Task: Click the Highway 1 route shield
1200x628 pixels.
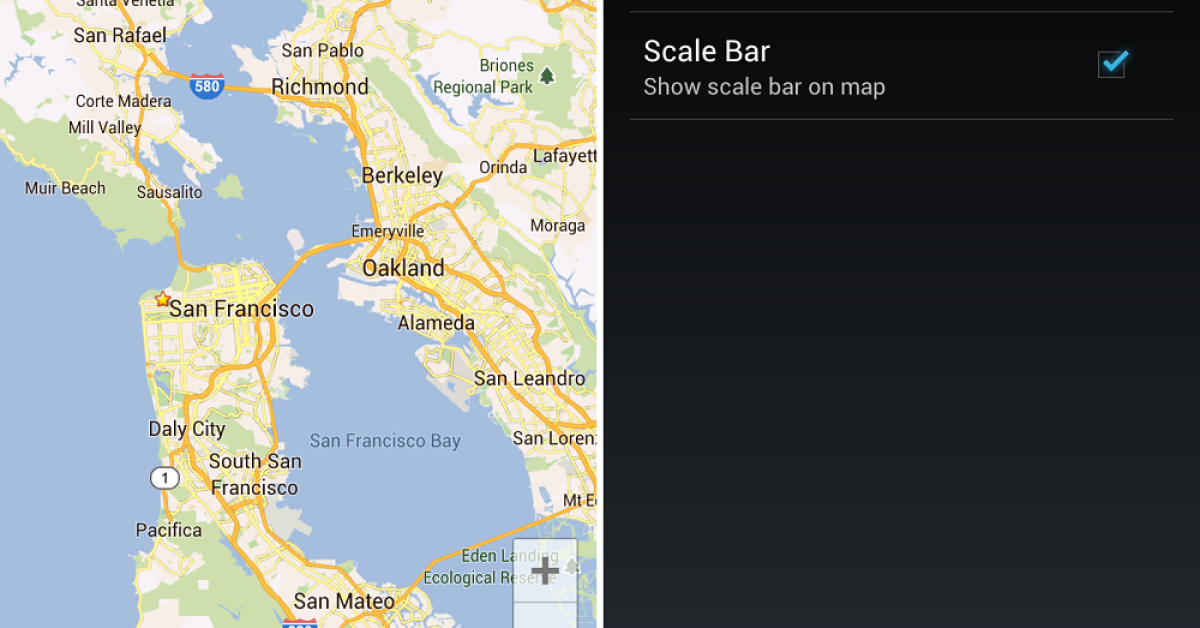Action: coord(164,478)
